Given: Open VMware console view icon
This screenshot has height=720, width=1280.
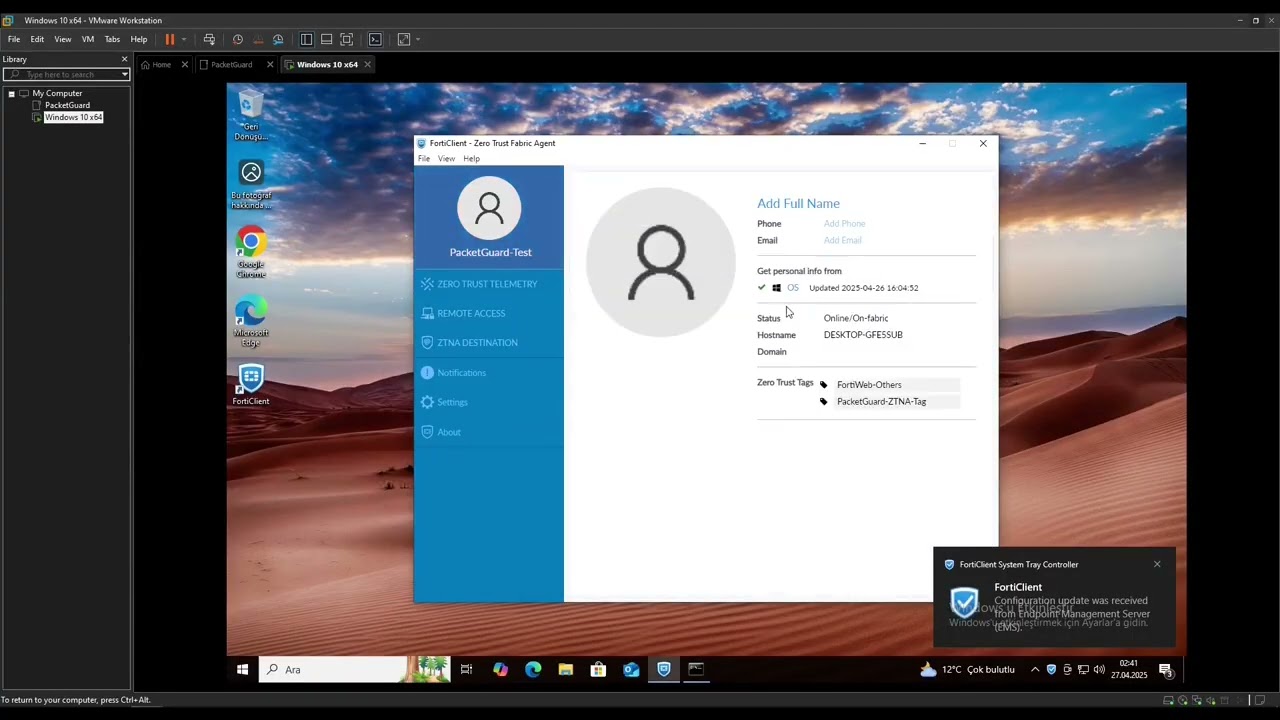Looking at the screenshot, I should [x=375, y=39].
